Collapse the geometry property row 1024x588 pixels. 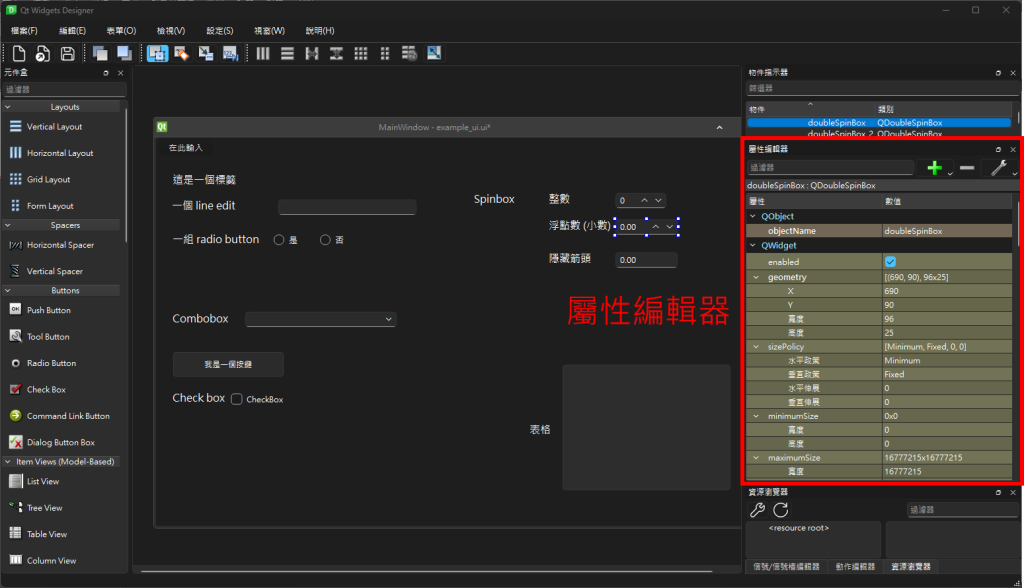click(x=756, y=277)
